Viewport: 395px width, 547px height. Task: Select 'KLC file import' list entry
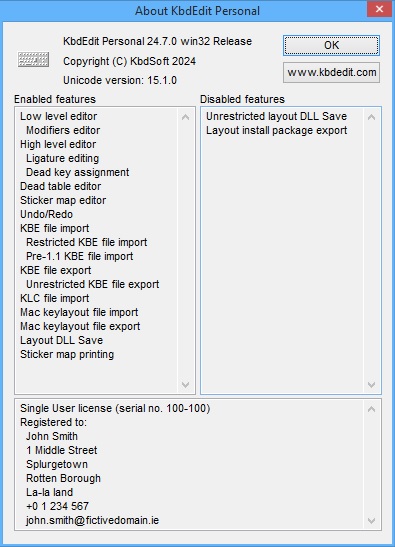tap(54, 298)
